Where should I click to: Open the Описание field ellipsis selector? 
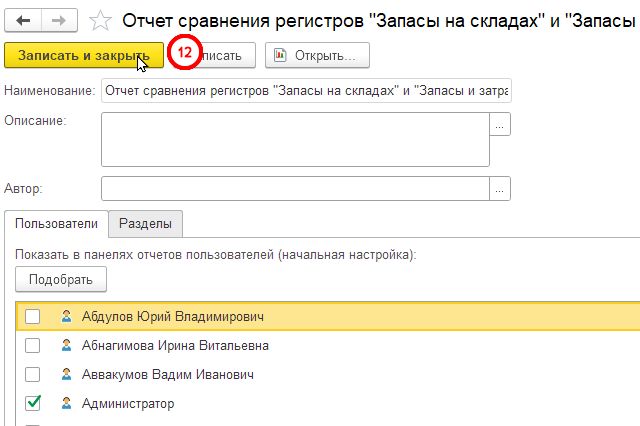tap(500, 124)
